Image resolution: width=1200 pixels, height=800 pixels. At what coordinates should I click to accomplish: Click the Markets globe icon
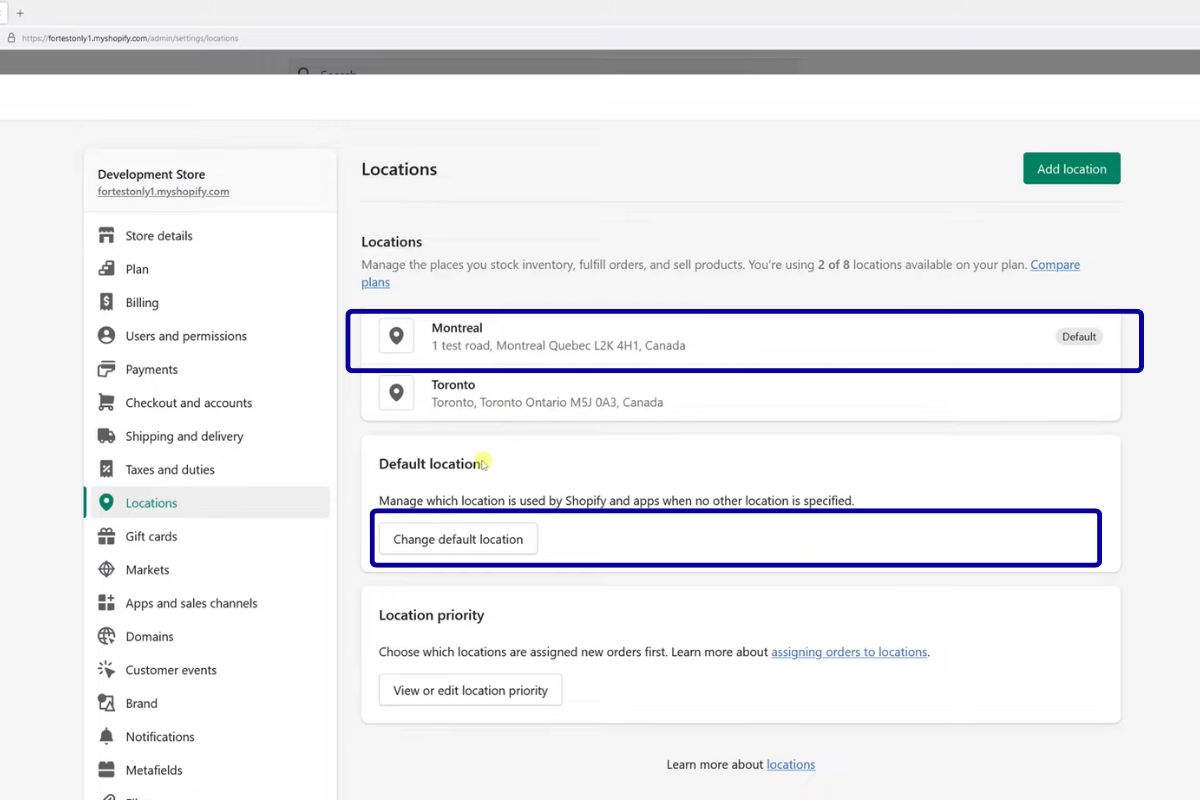[106, 570]
